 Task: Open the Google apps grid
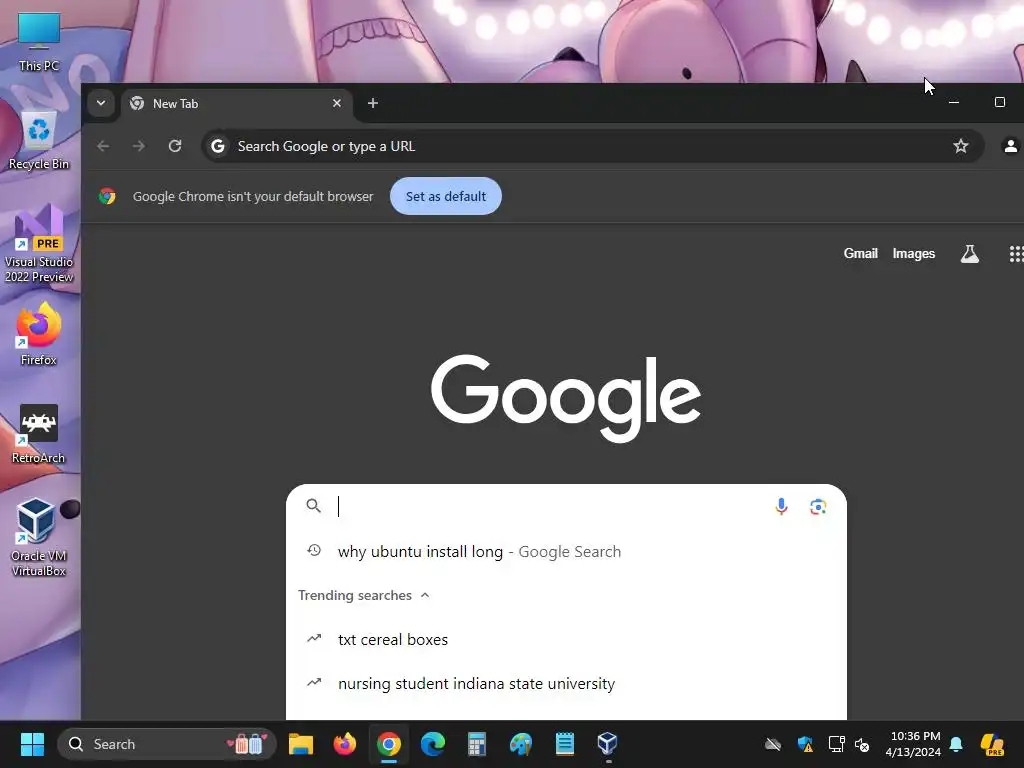click(1016, 253)
